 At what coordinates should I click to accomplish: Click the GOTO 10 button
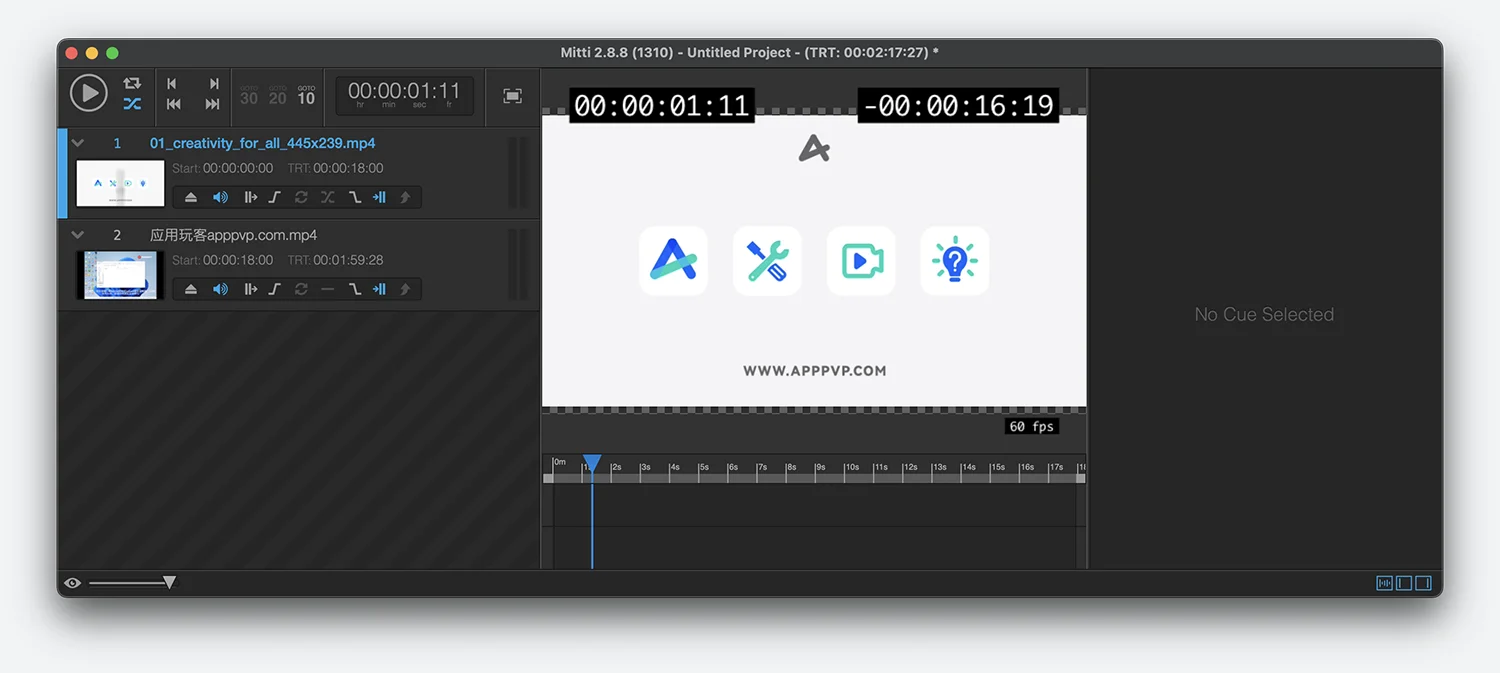pyautogui.click(x=306, y=96)
